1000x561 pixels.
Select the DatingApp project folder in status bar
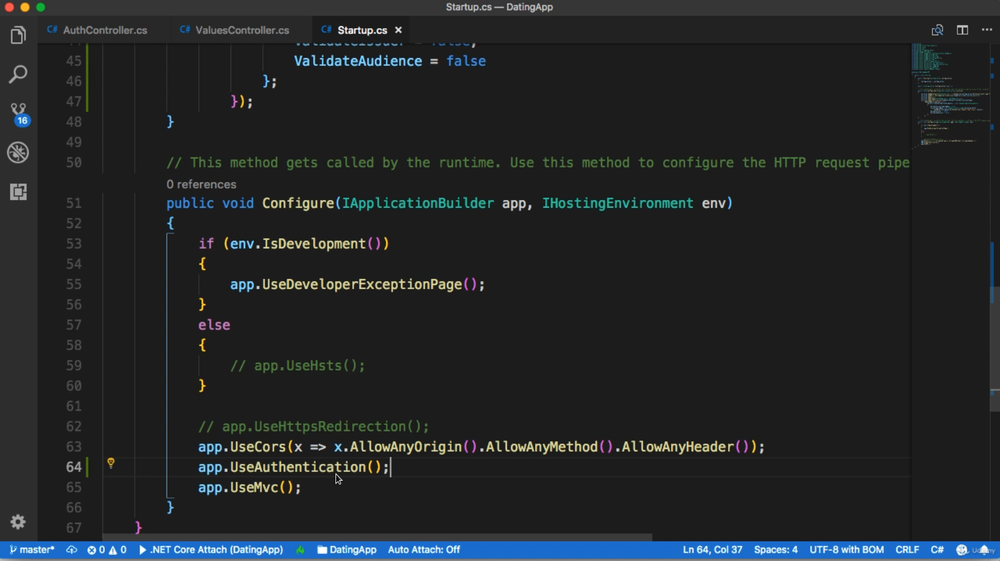pos(347,550)
